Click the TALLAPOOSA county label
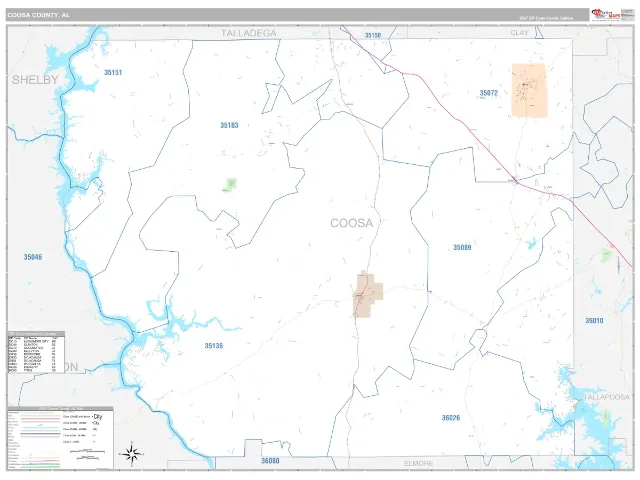The height and width of the screenshot is (480, 640). point(606,397)
